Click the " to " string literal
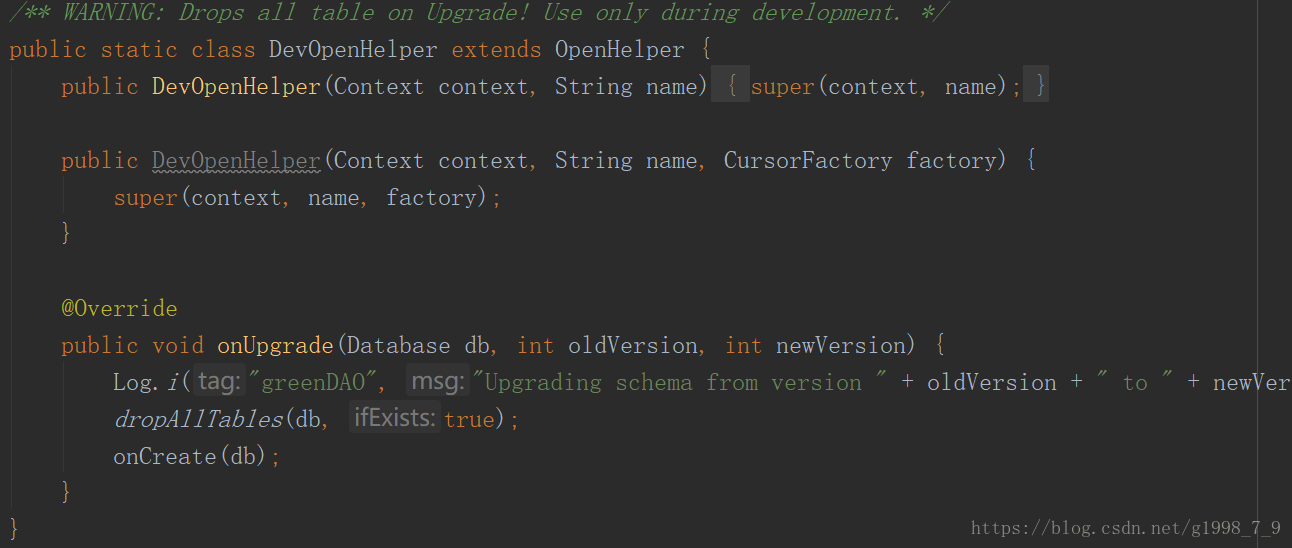Screen dimensions: 1292x548 [1134, 383]
